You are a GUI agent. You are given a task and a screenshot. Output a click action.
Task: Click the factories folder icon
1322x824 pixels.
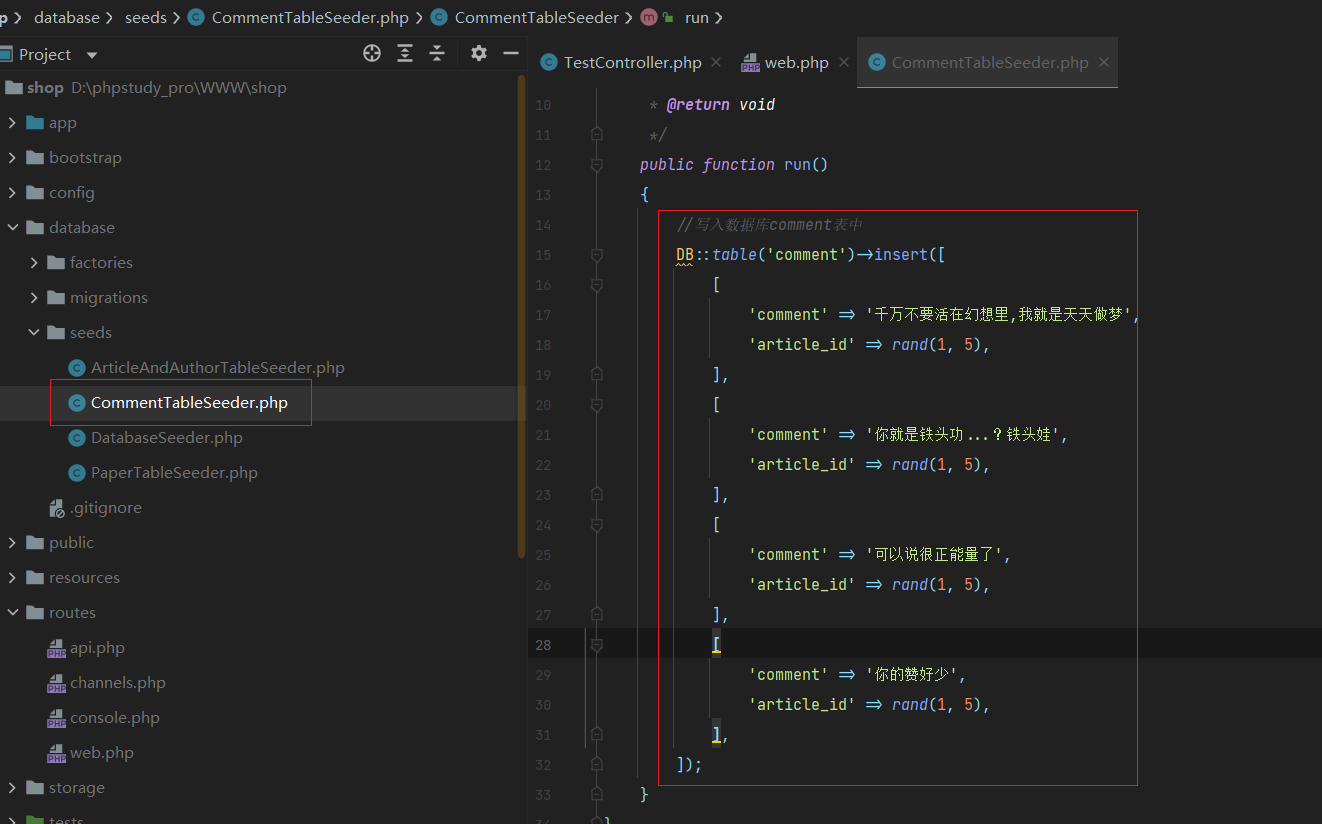pos(56,263)
